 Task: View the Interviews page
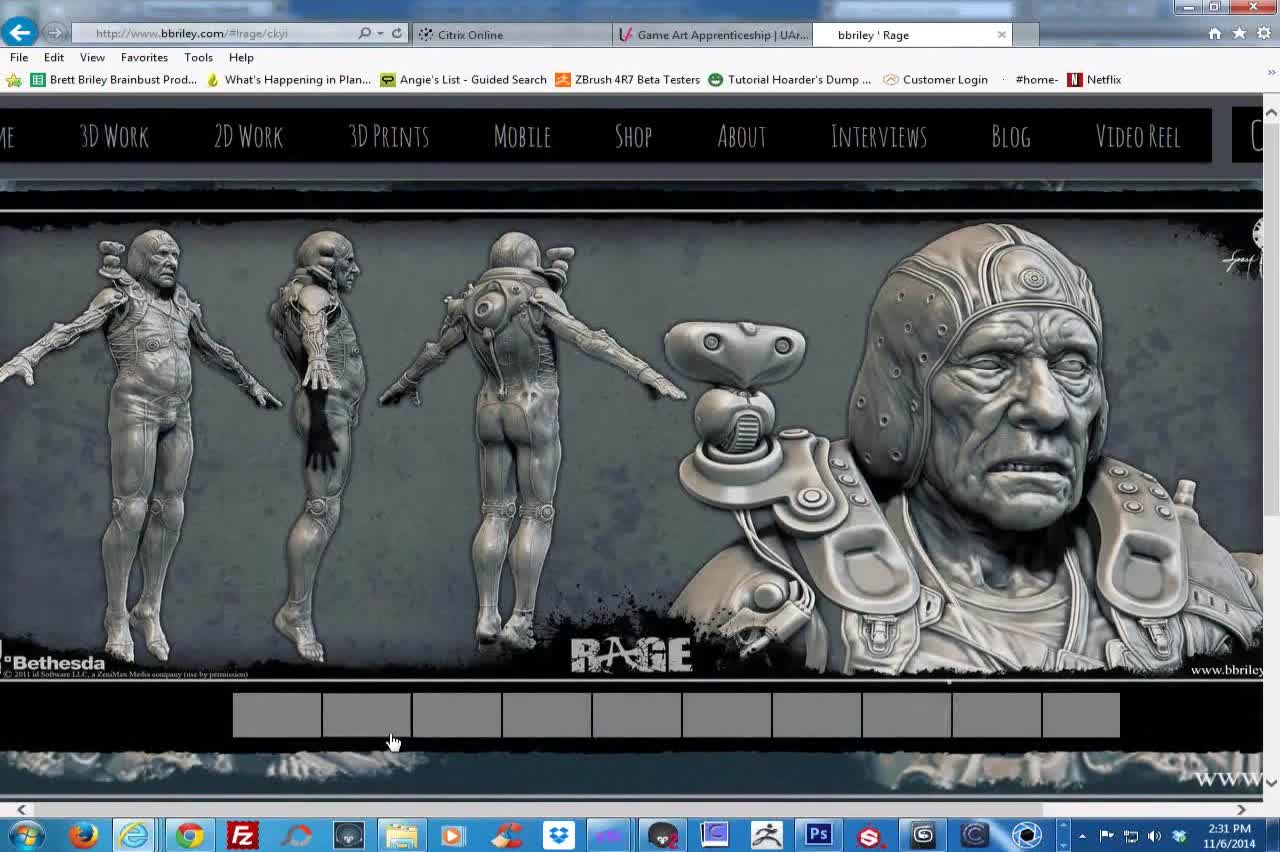tap(879, 136)
